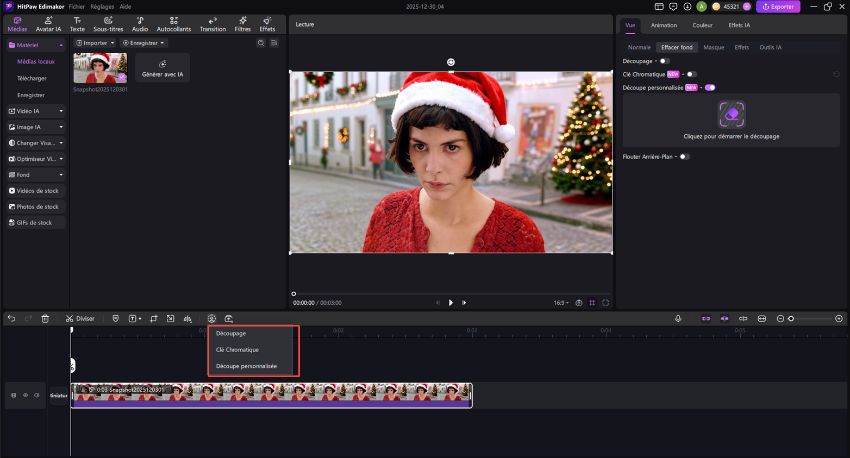Toggle Flouter Arrière-Plan switch
This screenshot has height=458, width=850.
(x=684, y=156)
